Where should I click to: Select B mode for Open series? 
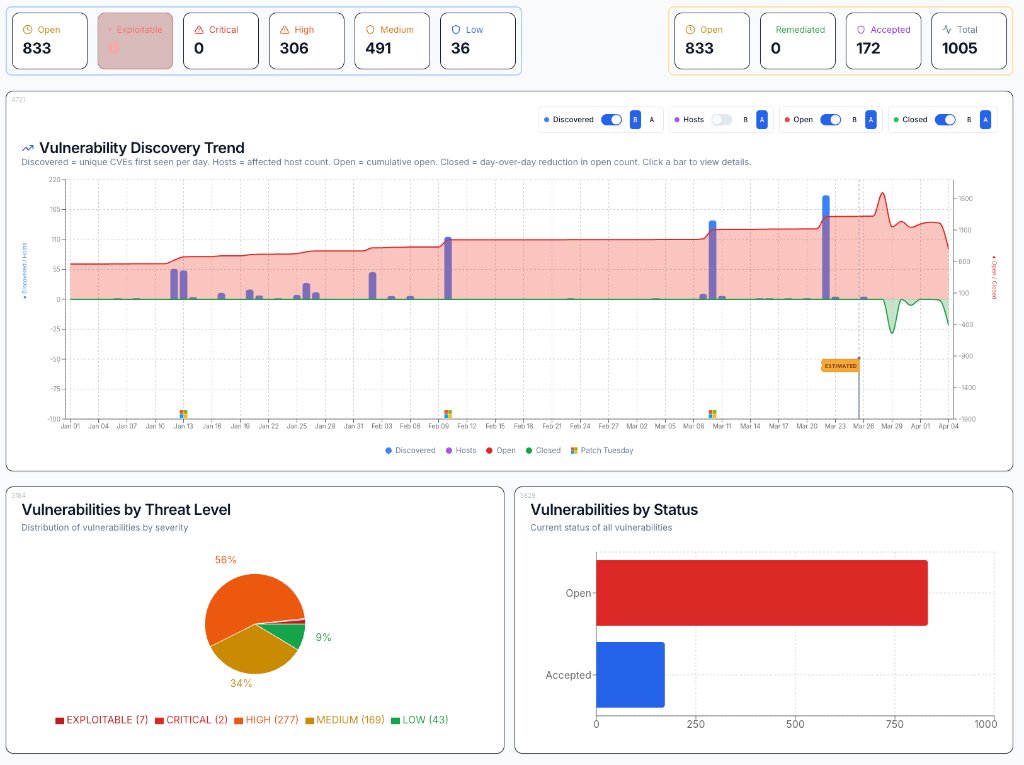coord(854,120)
